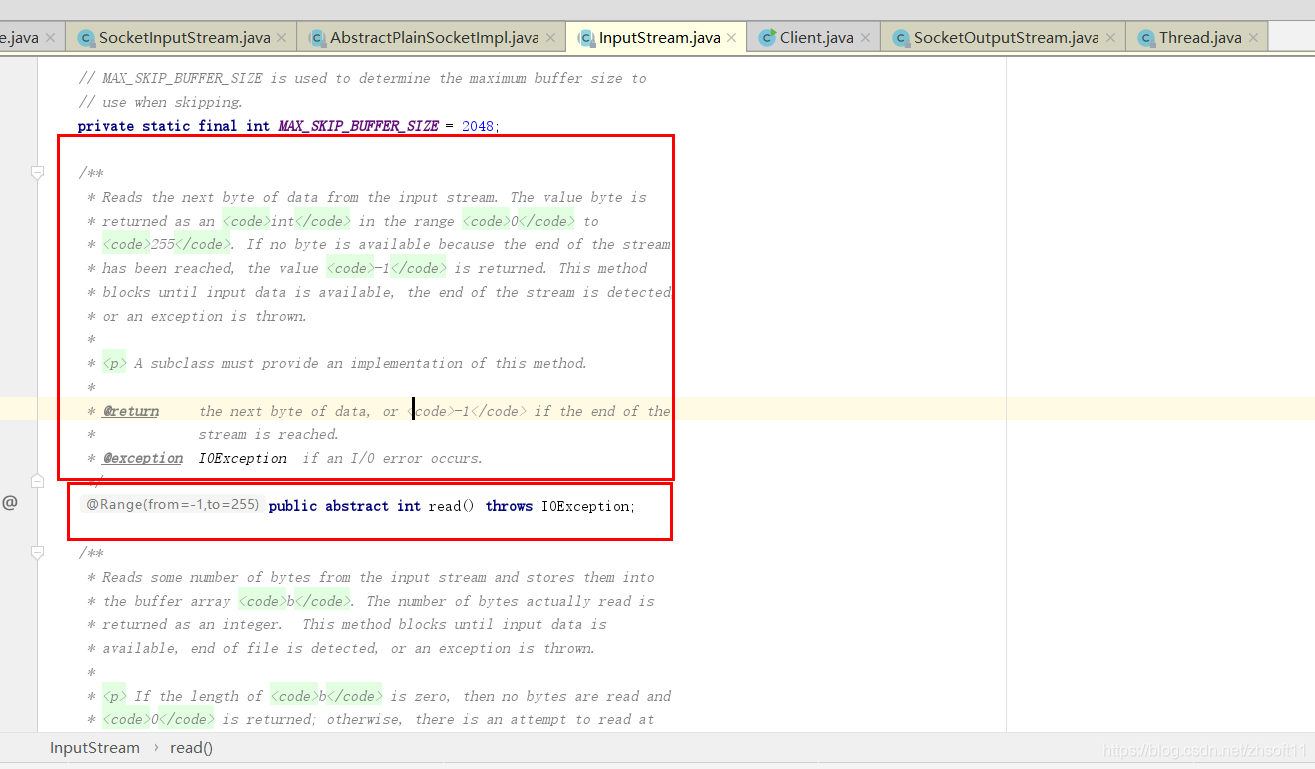Screen dimensions: 1315x769
Task: Click the value 2048 in the code
Action: click(x=478, y=126)
